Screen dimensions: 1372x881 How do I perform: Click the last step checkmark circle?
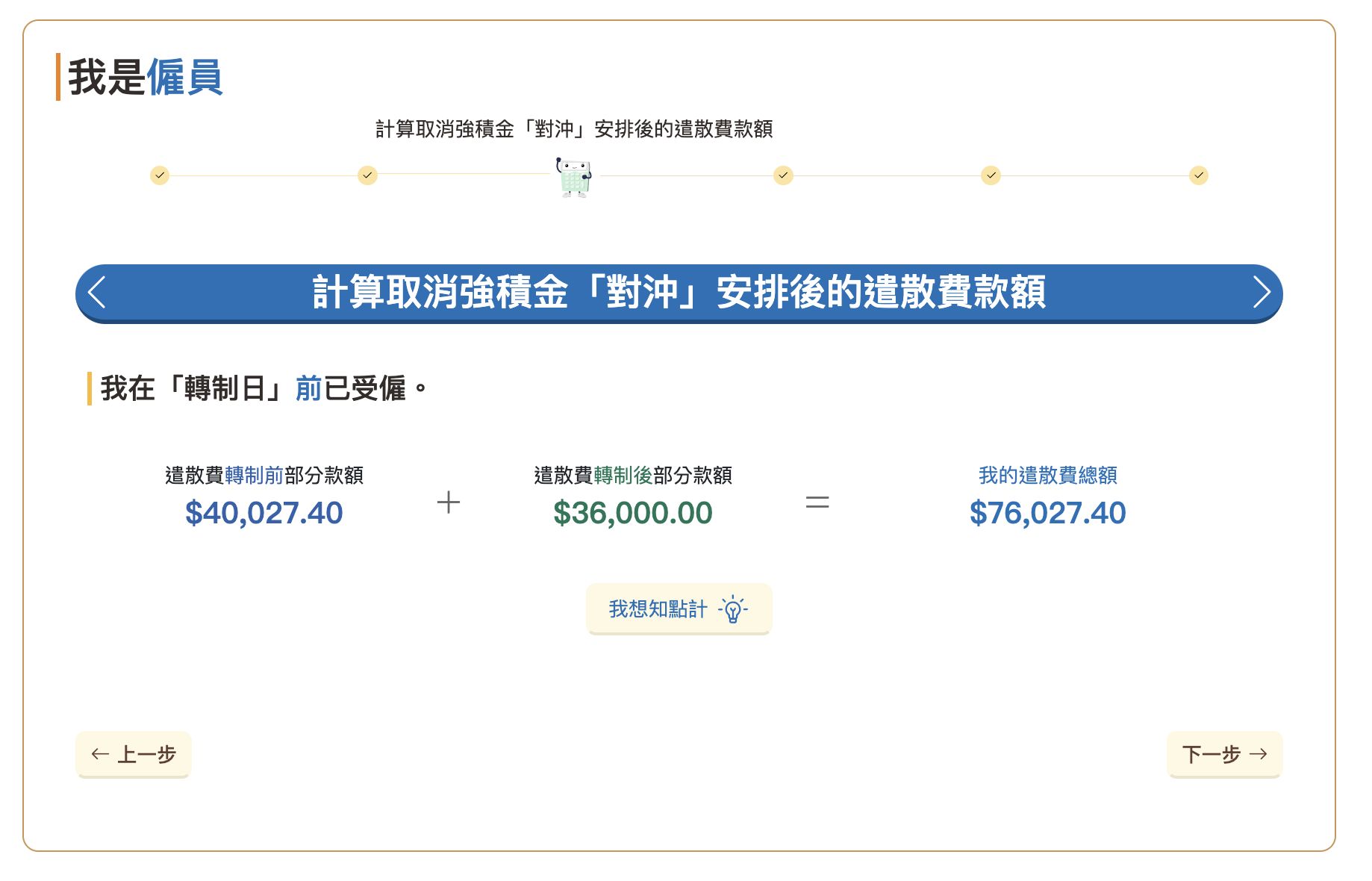click(1198, 175)
